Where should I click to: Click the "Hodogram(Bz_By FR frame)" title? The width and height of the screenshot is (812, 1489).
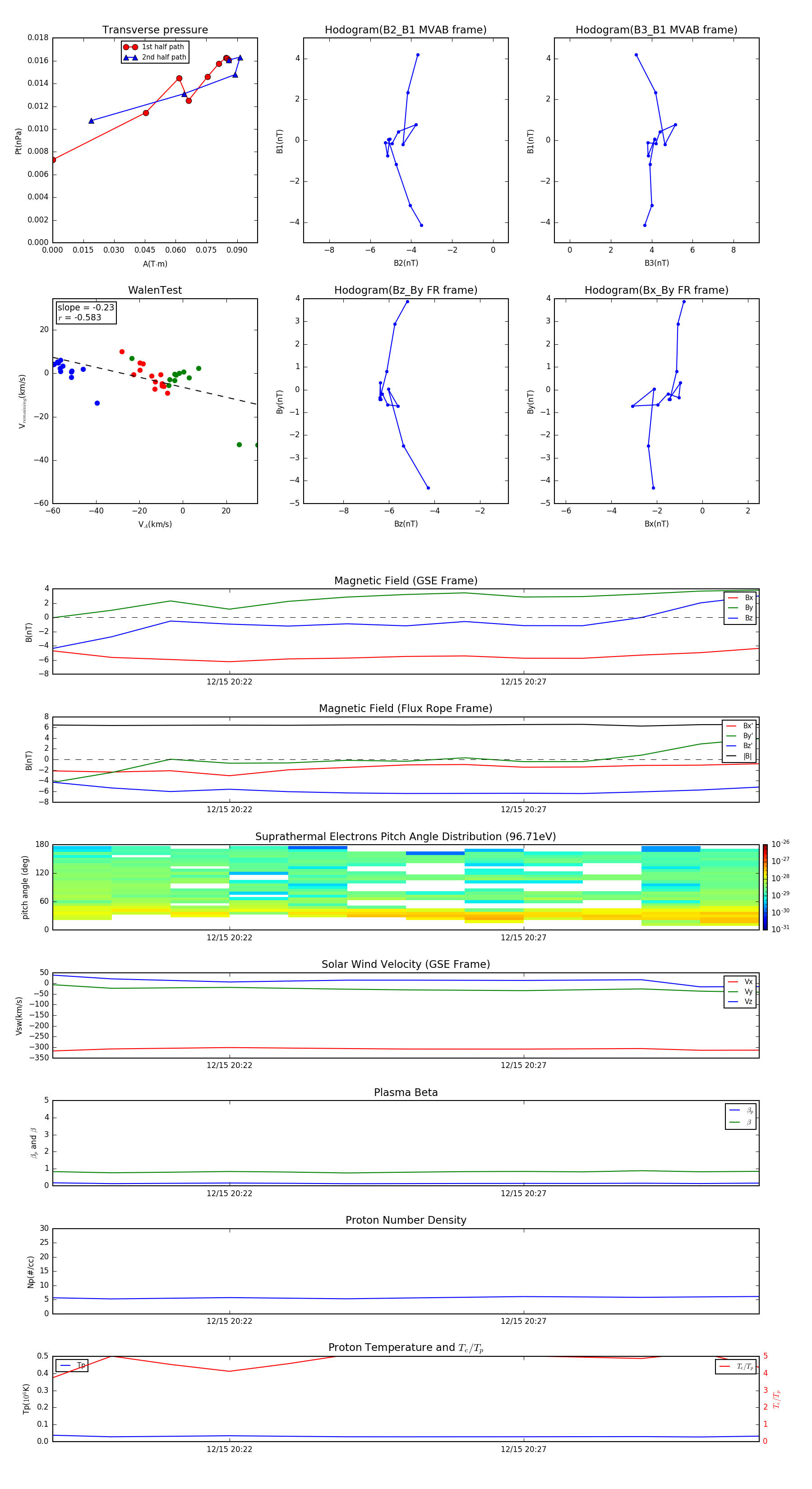(x=406, y=290)
